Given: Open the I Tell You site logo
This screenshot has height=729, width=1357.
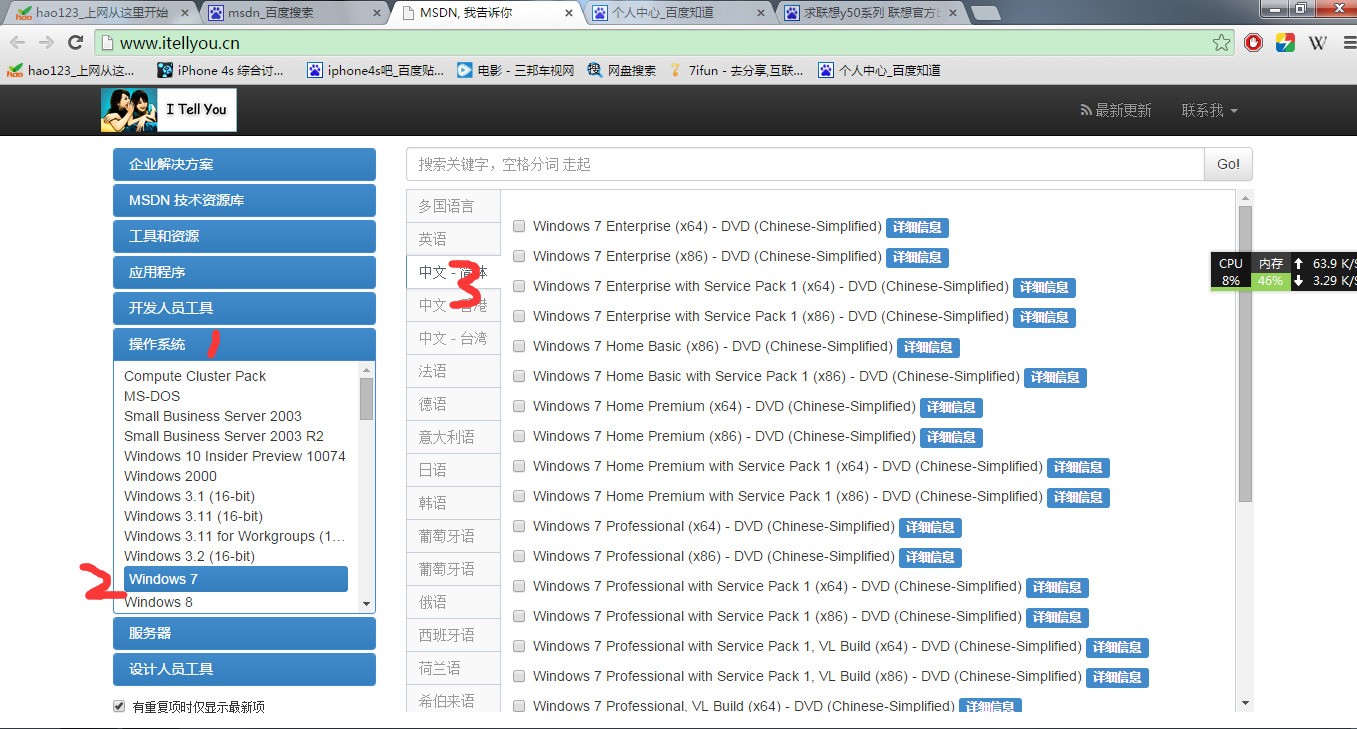Looking at the screenshot, I should (x=169, y=110).
